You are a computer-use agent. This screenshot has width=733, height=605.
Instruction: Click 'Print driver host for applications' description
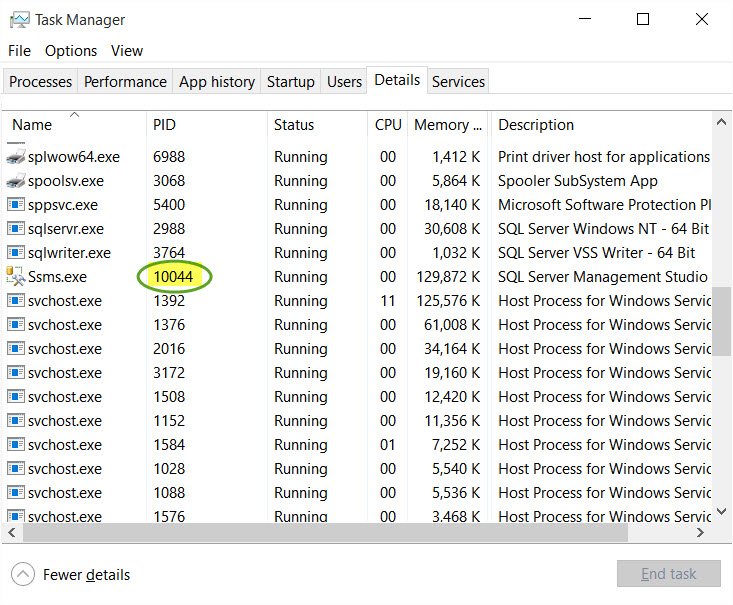(x=604, y=157)
